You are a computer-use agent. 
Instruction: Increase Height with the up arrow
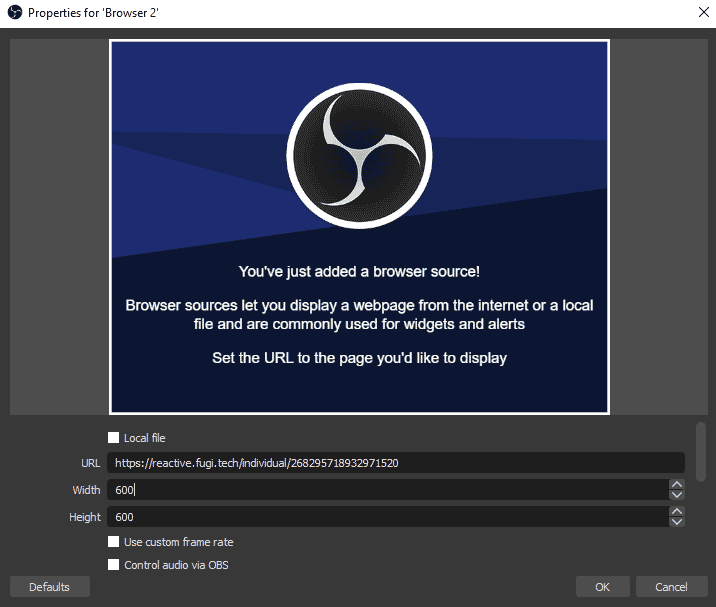677,511
